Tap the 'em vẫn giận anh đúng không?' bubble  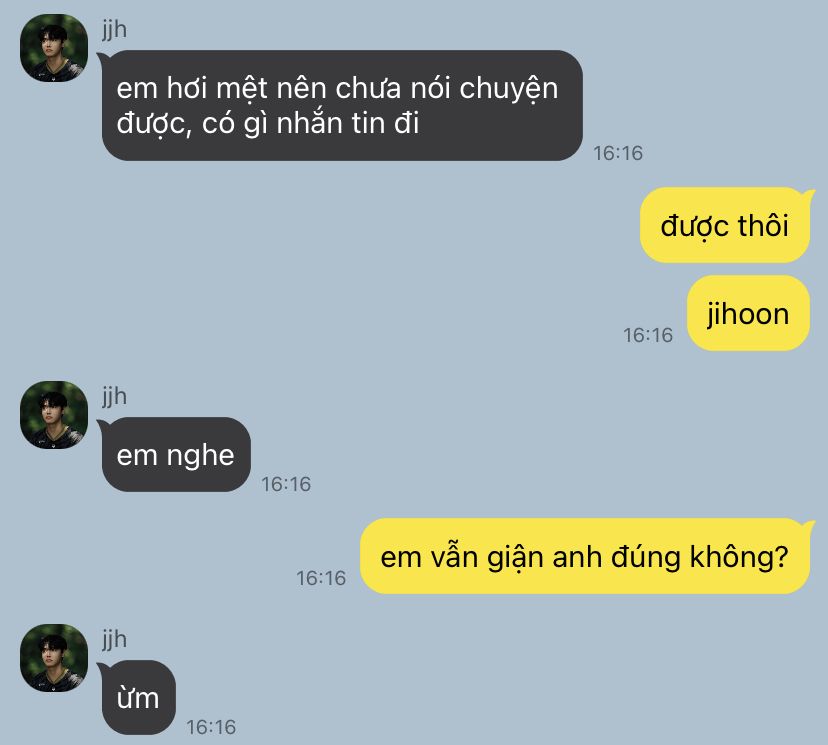point(585,556)
